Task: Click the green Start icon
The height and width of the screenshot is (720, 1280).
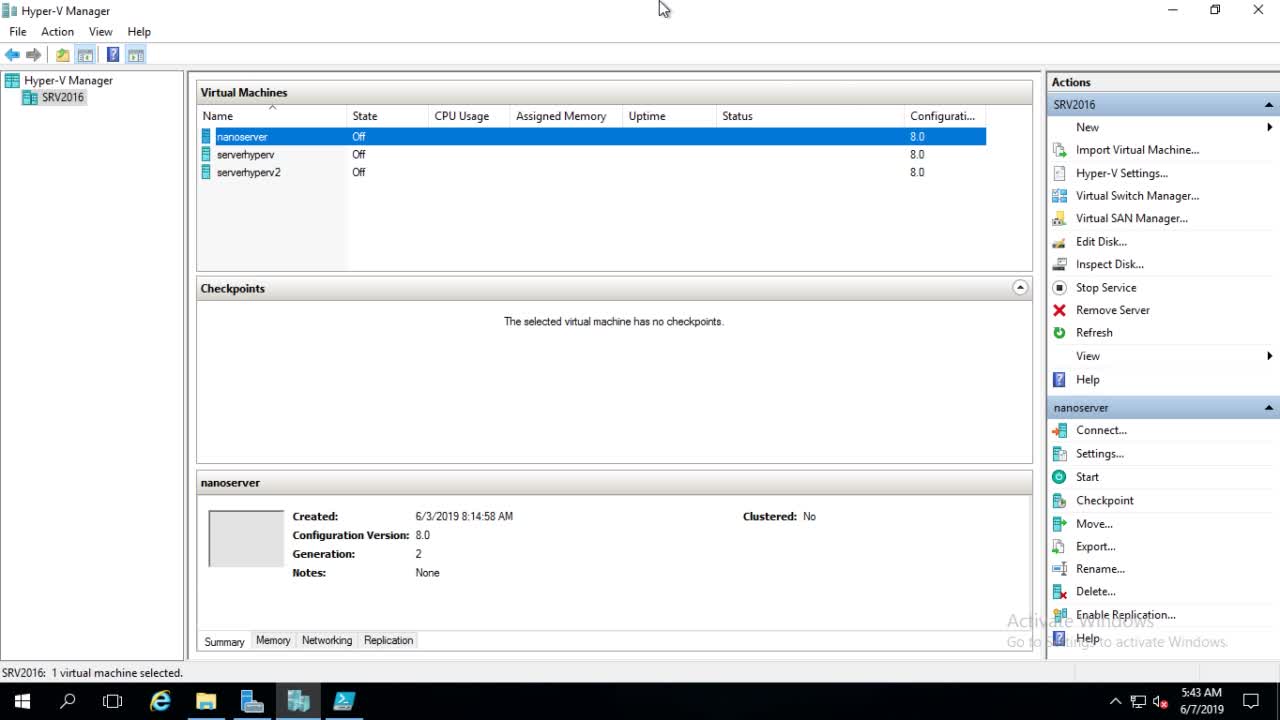Action: tap(1059, 477)
